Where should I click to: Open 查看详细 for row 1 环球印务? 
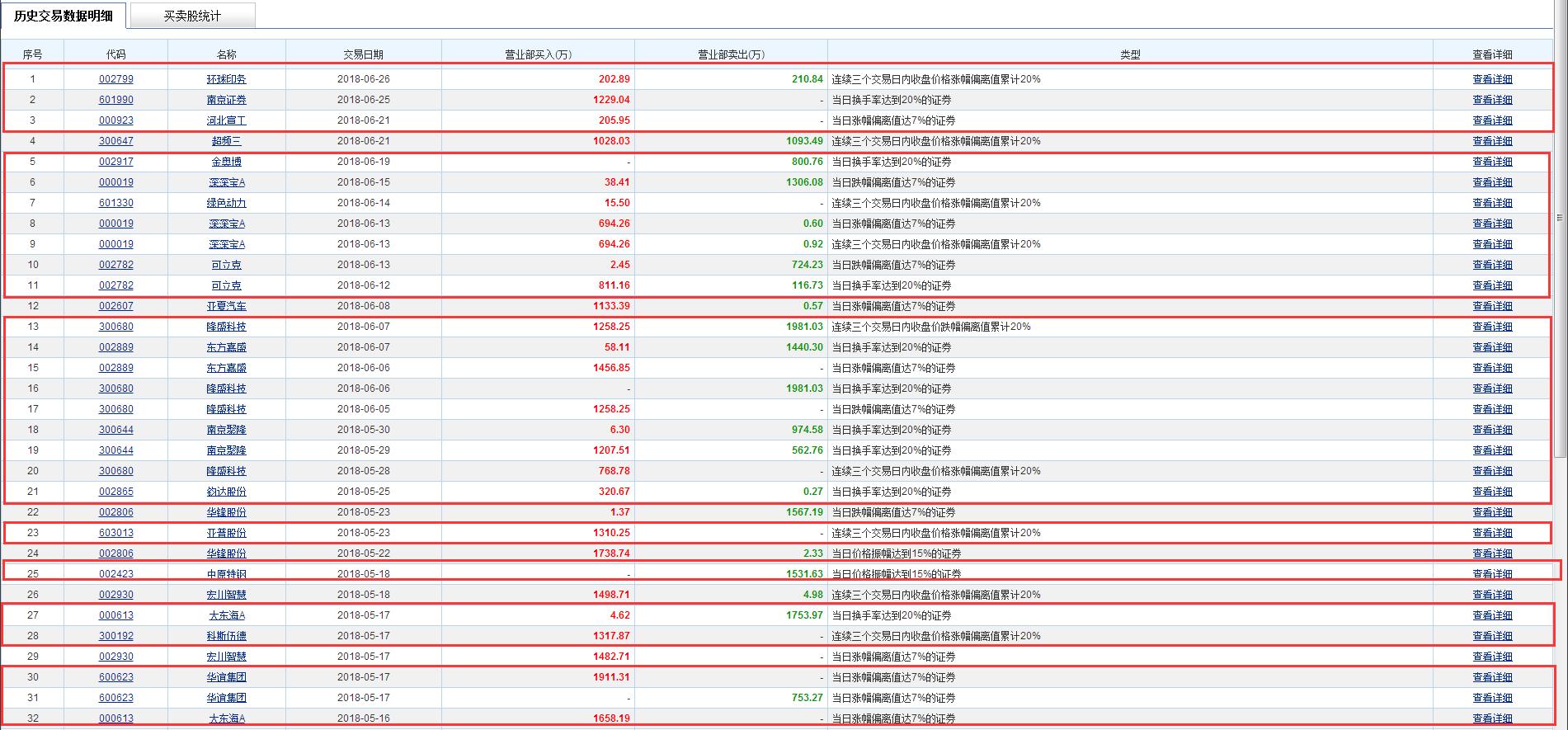coord(1492,79)
